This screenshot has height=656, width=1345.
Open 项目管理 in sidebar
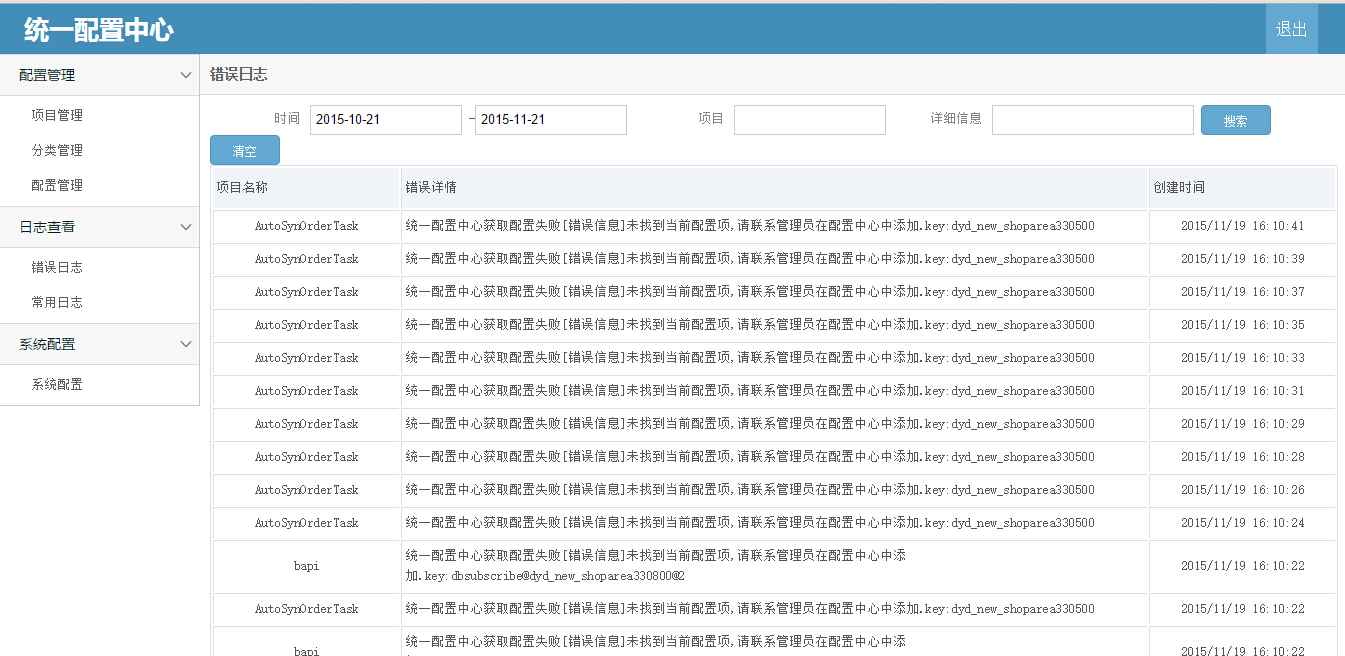(x=57, y=115)
